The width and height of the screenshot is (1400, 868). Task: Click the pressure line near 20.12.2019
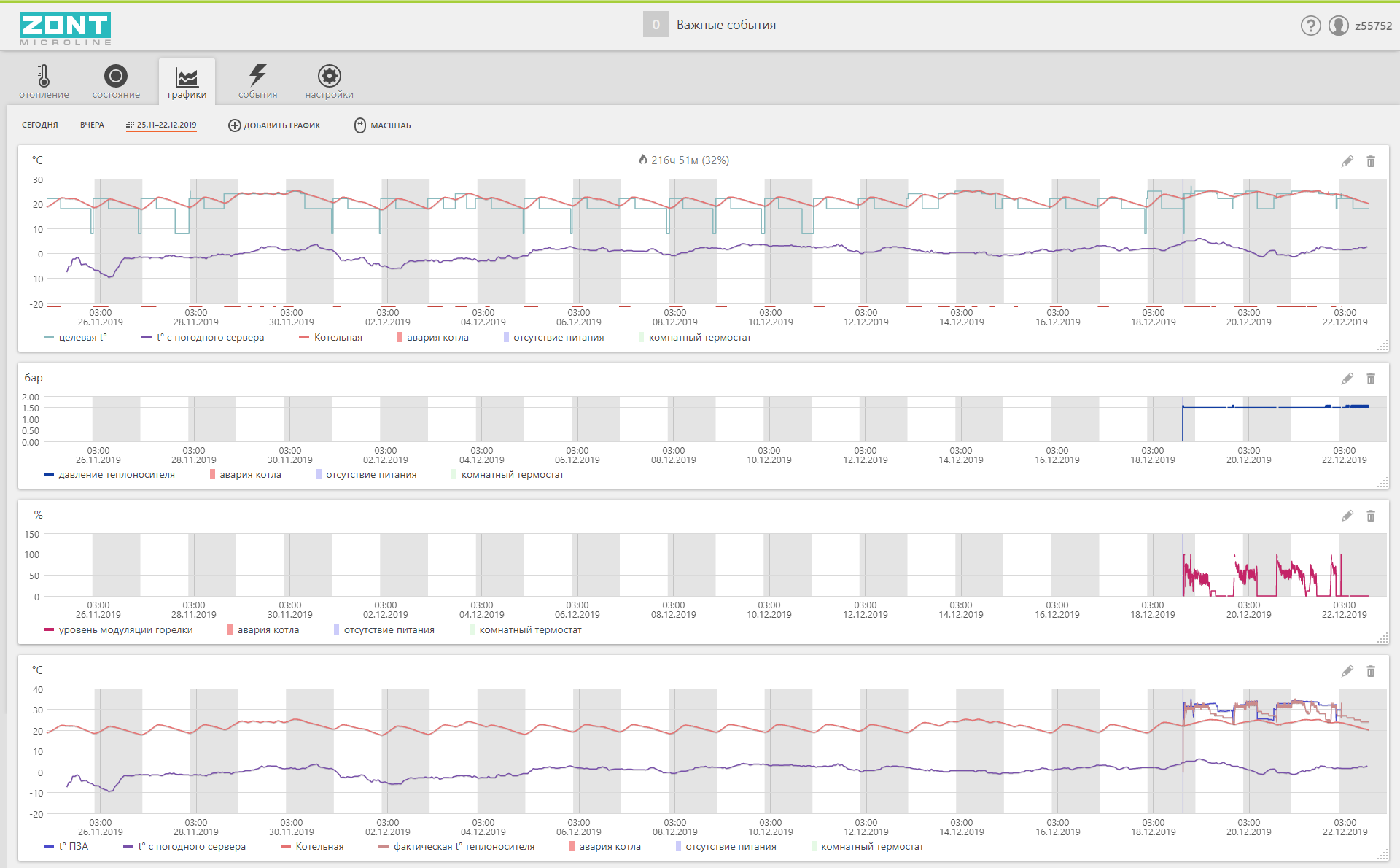click(1249, 407)
